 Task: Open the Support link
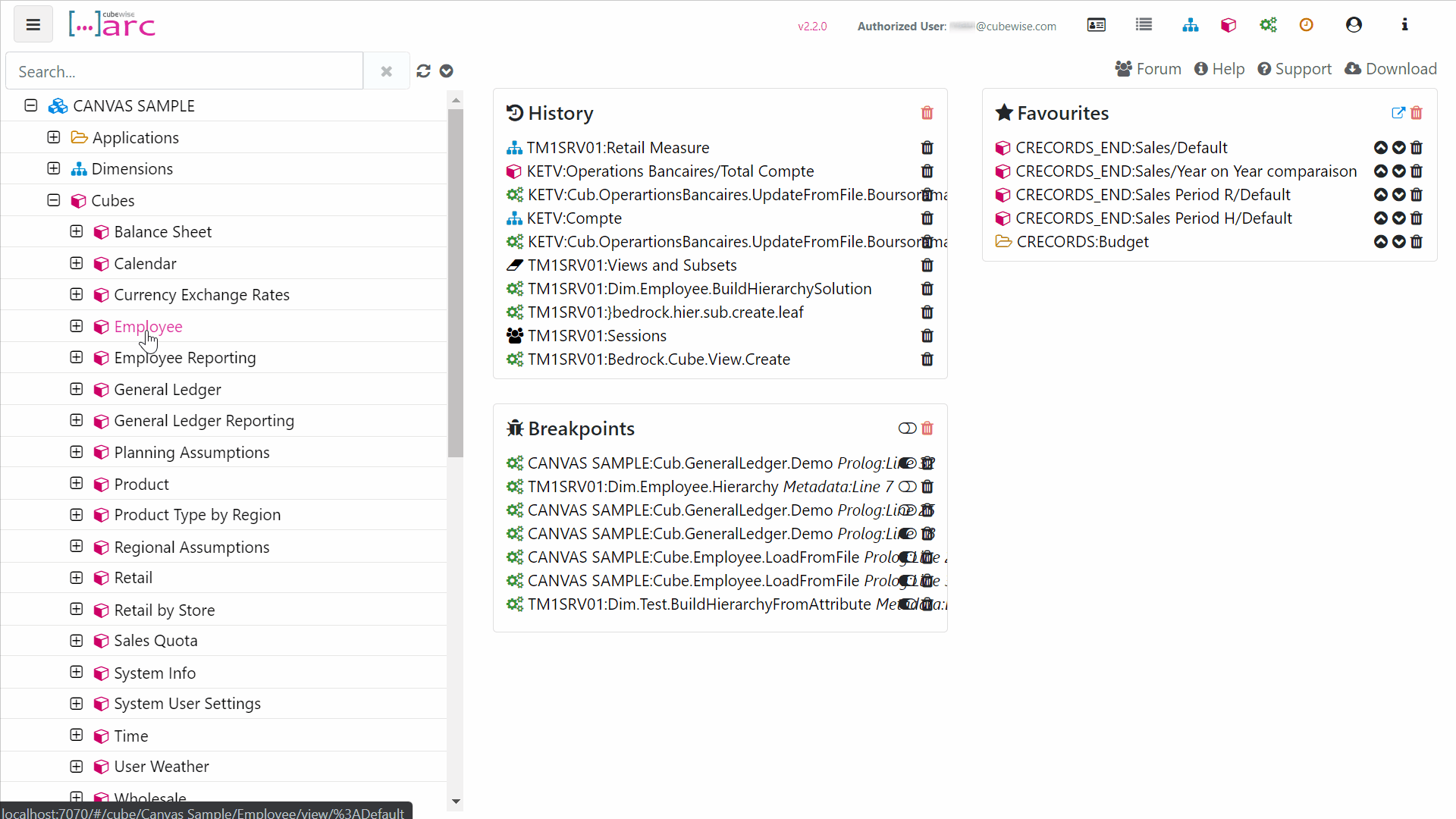(1294, 69)
